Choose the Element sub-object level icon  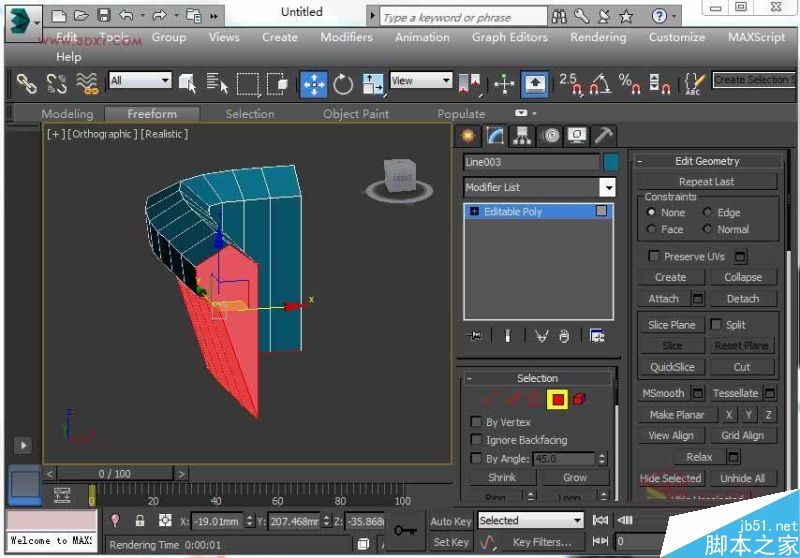coord(580,400)
